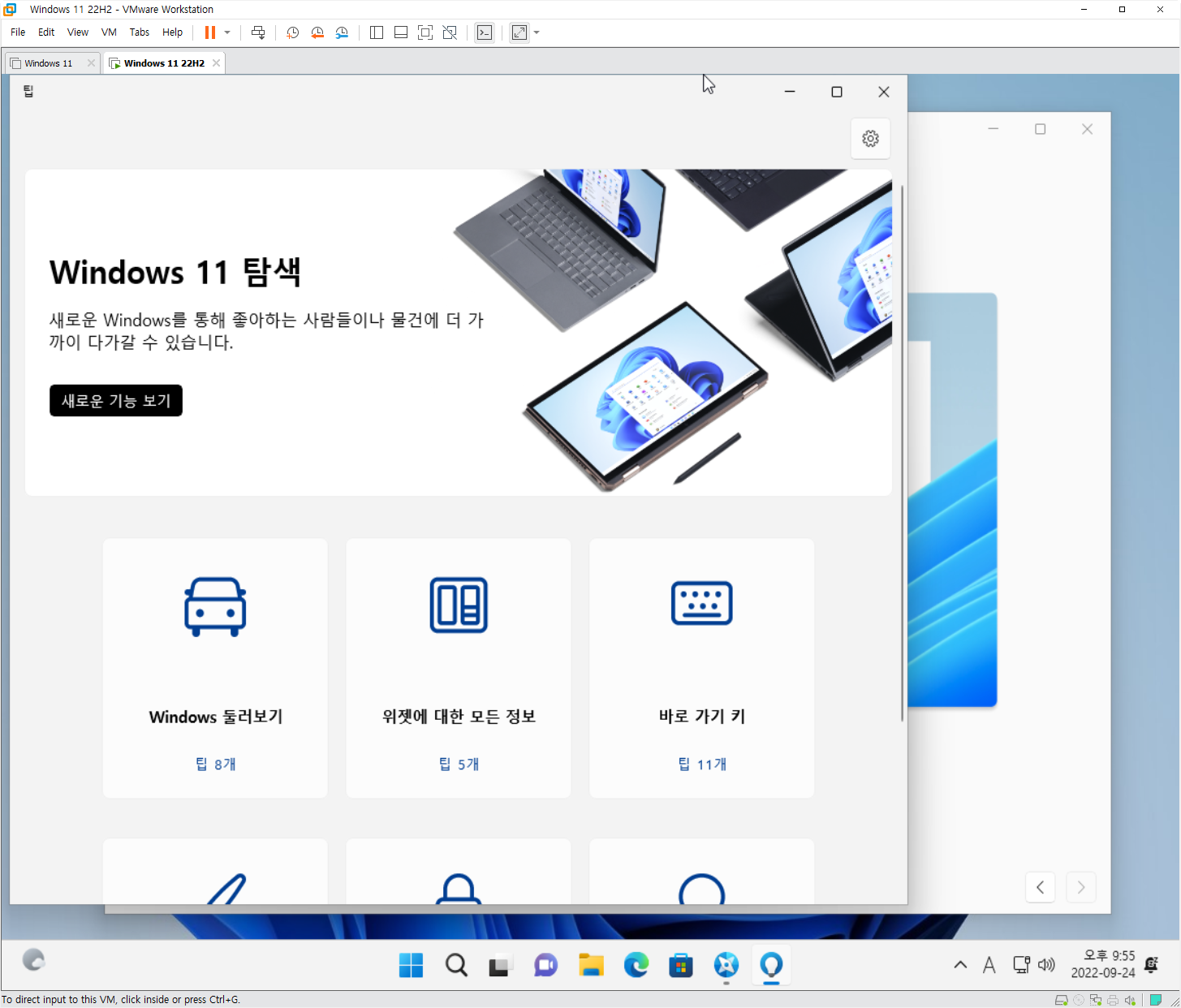Image resolution: width=1181 pixels, height=1008 pixels.
Task: Open the notification center icon
Action: (1151, 964)
